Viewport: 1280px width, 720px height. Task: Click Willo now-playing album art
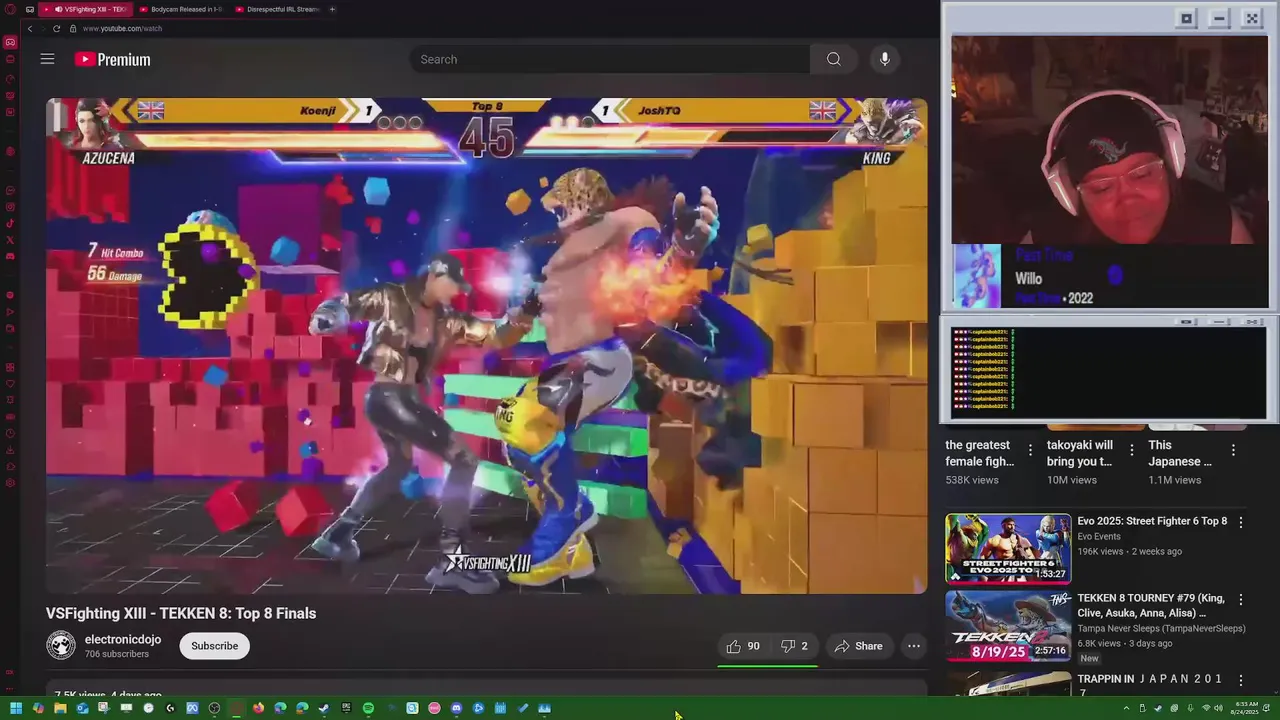pos(976,276)
